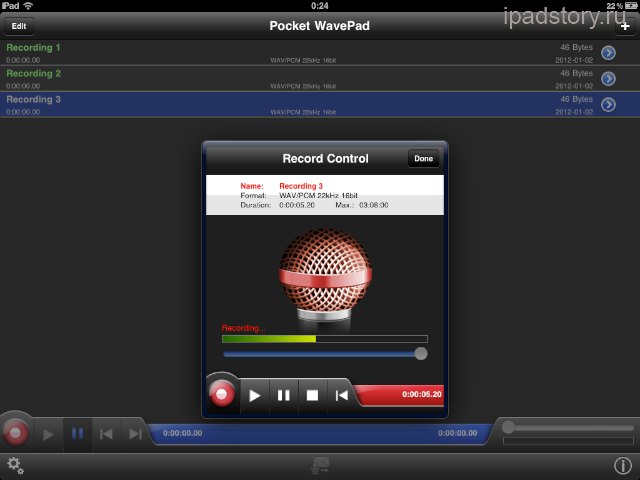Click the Recording 3 name field in dialog
This screenshot has height=480, width=640.
pyautogui.click(x=301, y=186)
